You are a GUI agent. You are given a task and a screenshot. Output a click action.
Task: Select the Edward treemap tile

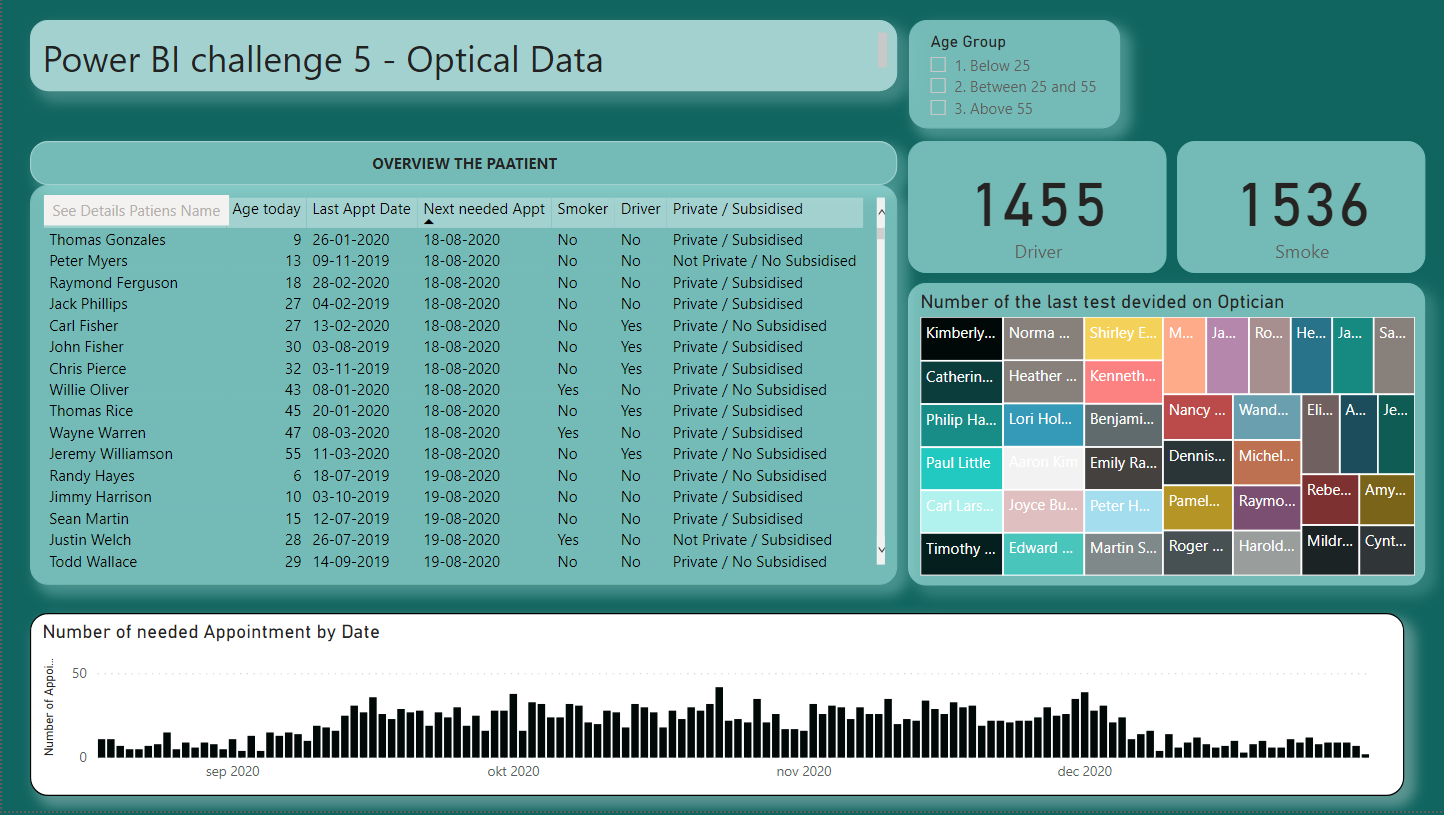(x=1043, y=554)
